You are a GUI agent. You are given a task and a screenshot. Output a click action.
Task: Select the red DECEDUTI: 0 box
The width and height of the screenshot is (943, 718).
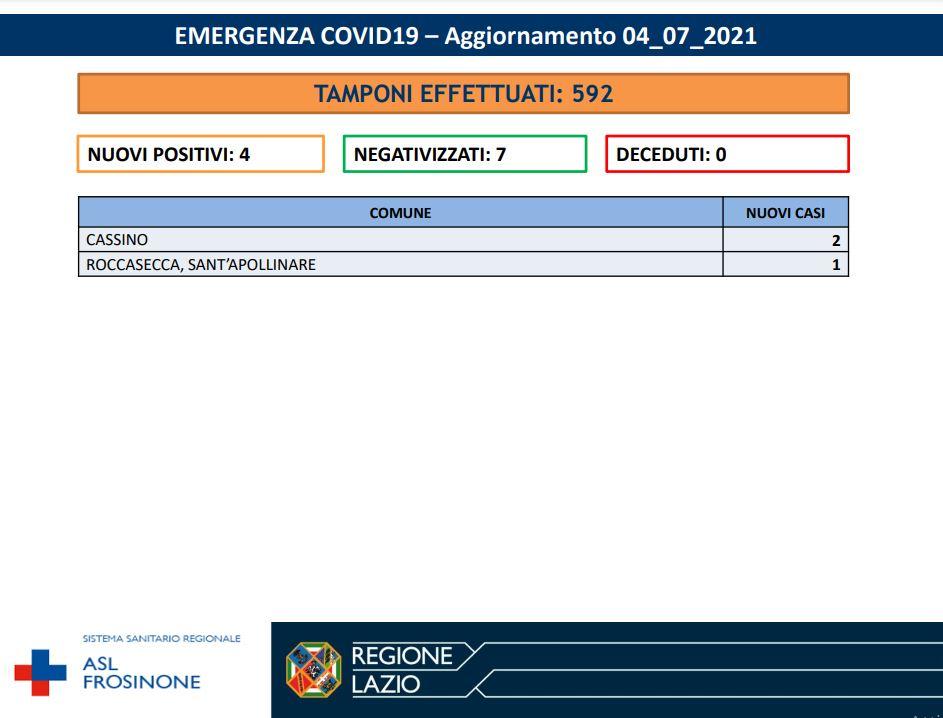[727, 154]
